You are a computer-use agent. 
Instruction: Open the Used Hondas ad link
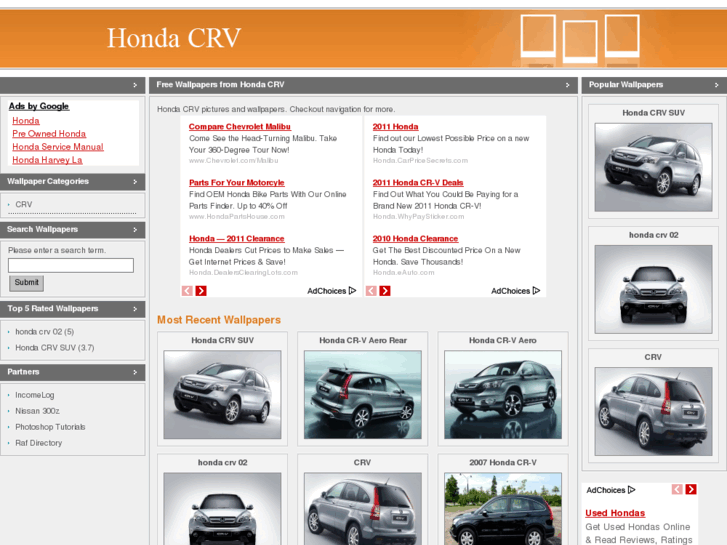pos(615,513)
